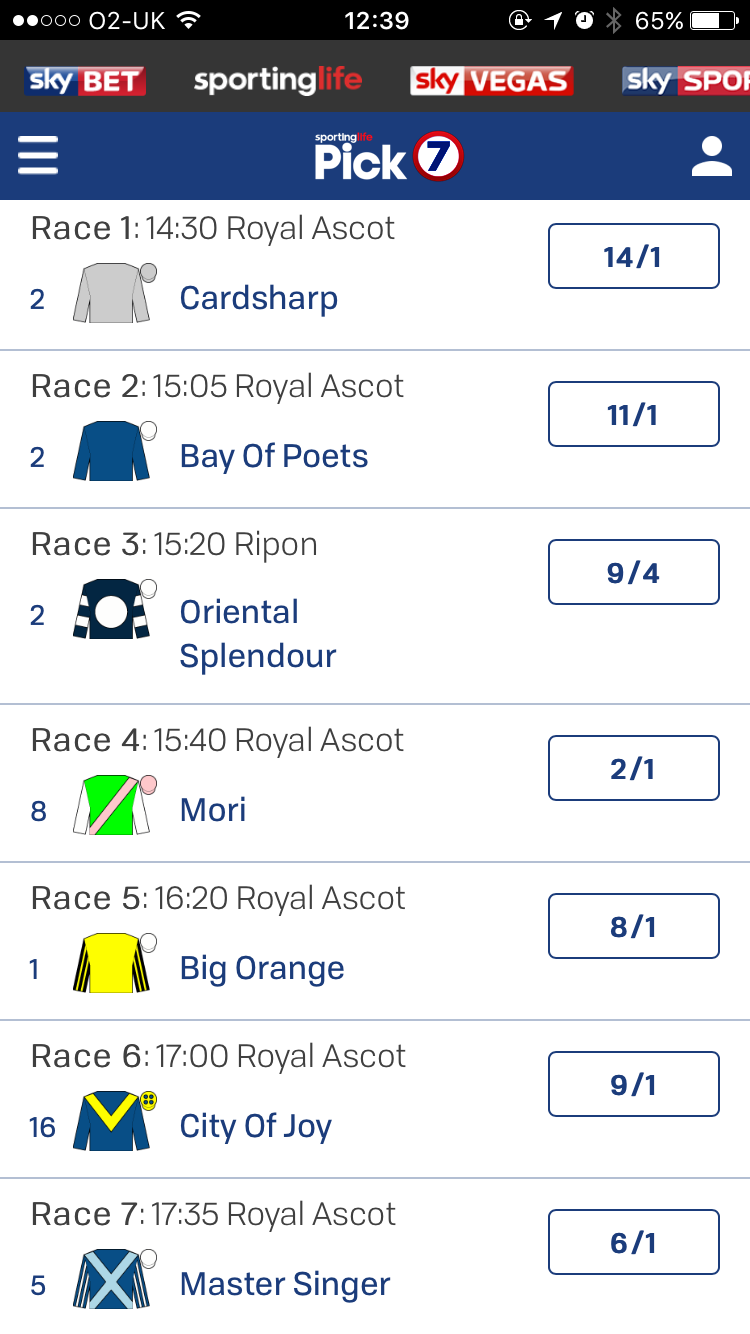Viewport: 750px width, 1334px height.
Task: Open the hamburger menu
Action: tap(38, 156)
